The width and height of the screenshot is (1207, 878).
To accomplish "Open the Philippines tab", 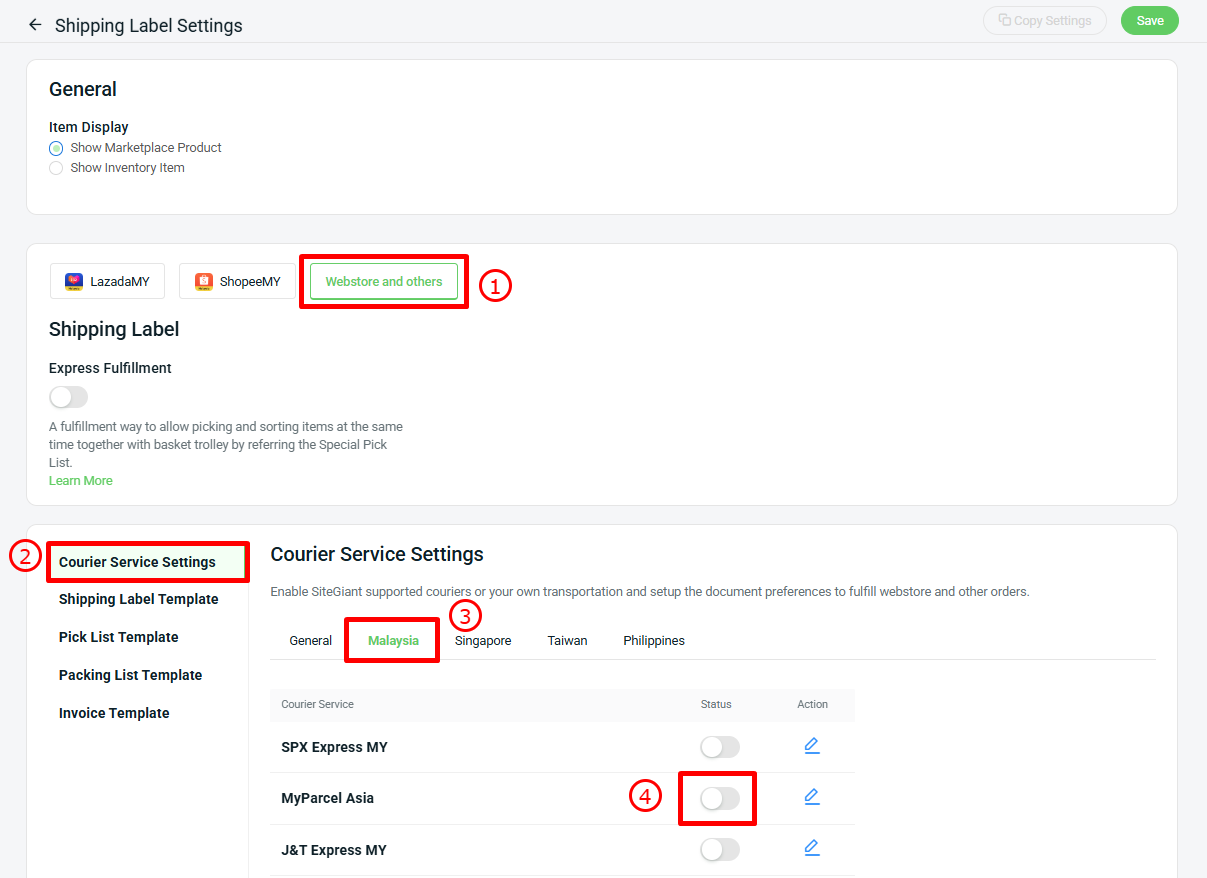I will tap(654, 640).
